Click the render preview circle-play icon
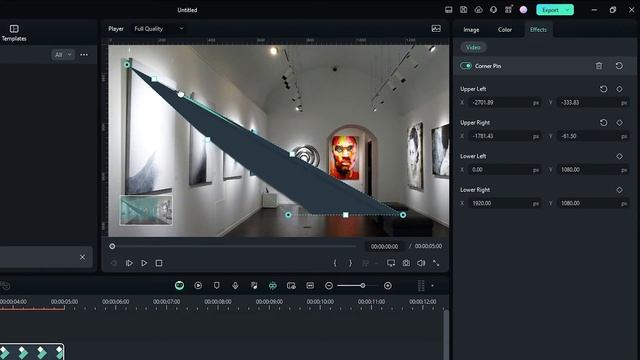Image resolution: width=640 pixels, height=360 pixels. (x=198, y=286)
